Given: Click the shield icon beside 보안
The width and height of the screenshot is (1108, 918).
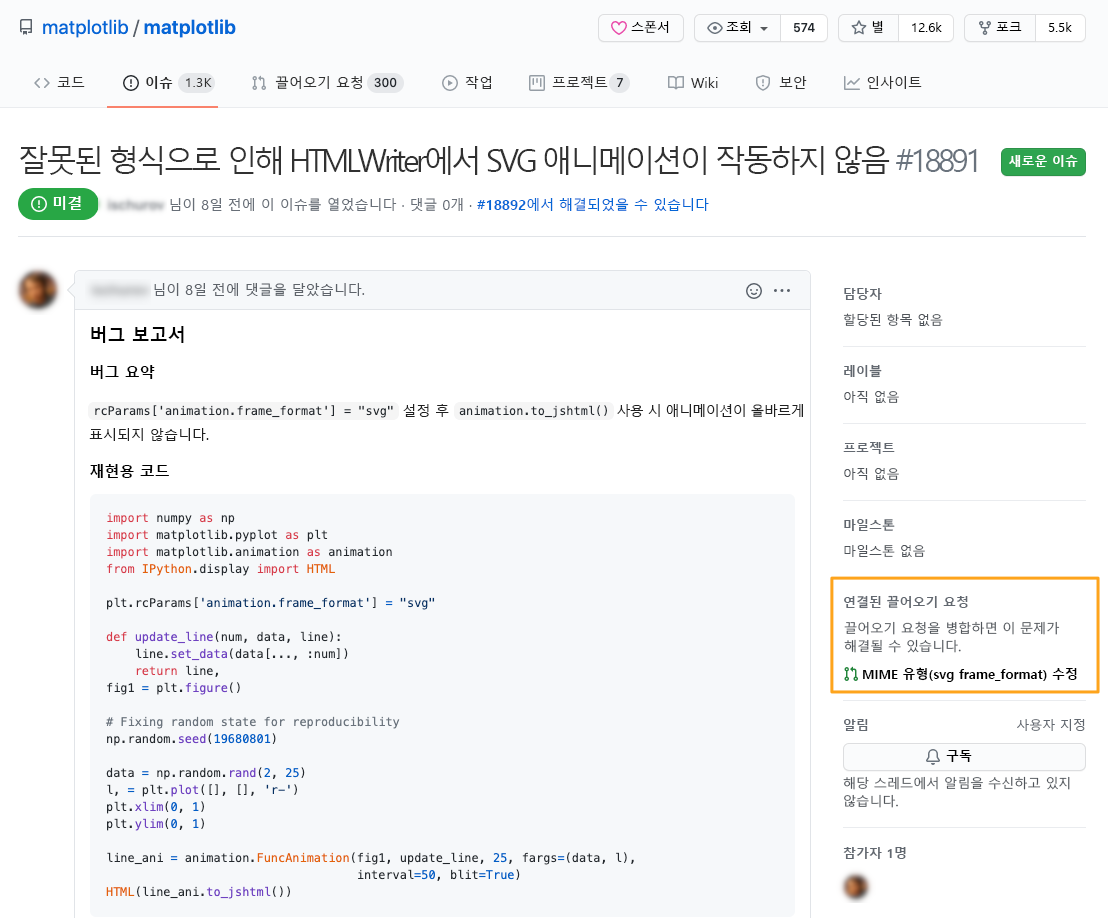Looking at the screenshot, I should (762, 83).
